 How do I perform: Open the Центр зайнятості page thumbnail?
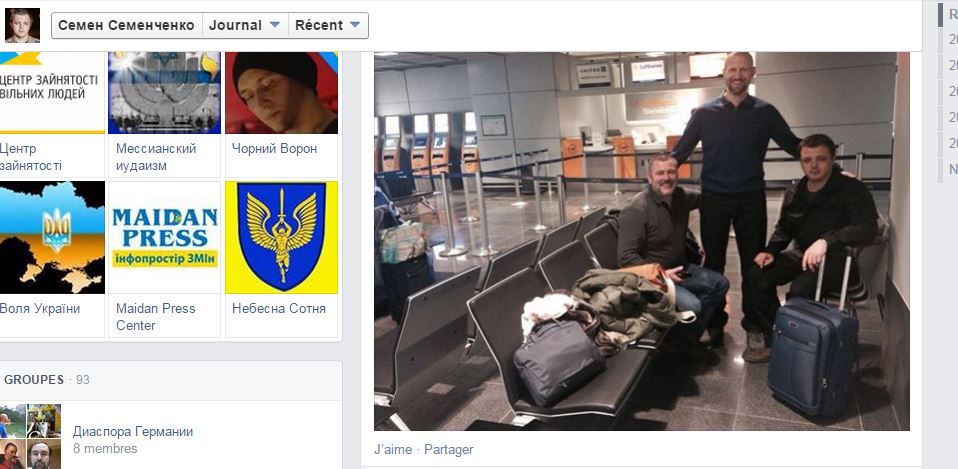pyautogui.click(x=53, y=93)
